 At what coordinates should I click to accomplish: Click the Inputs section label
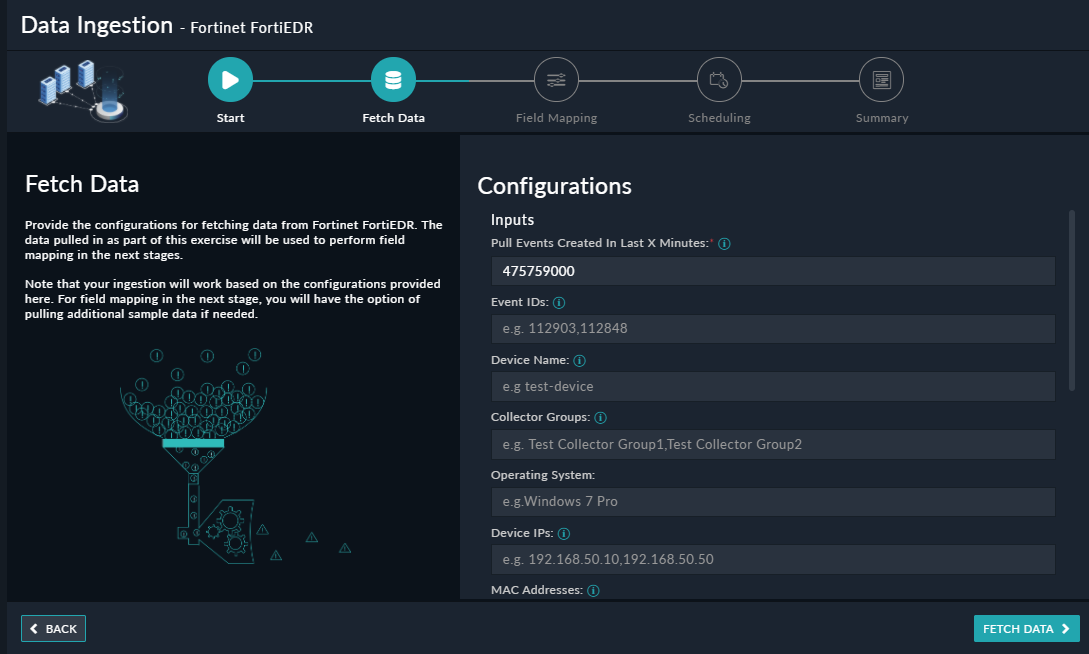[513, 219]
